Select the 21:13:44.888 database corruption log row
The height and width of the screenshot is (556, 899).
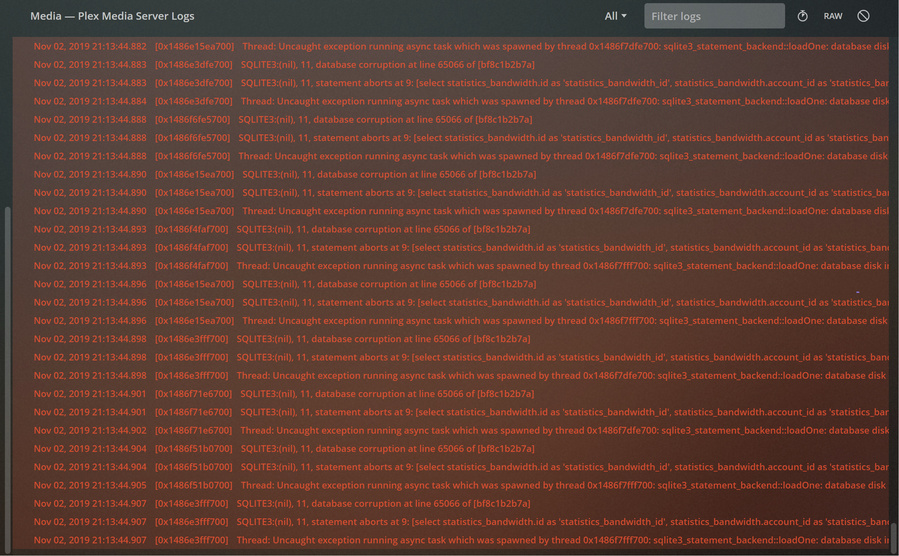tap(451, 120)
